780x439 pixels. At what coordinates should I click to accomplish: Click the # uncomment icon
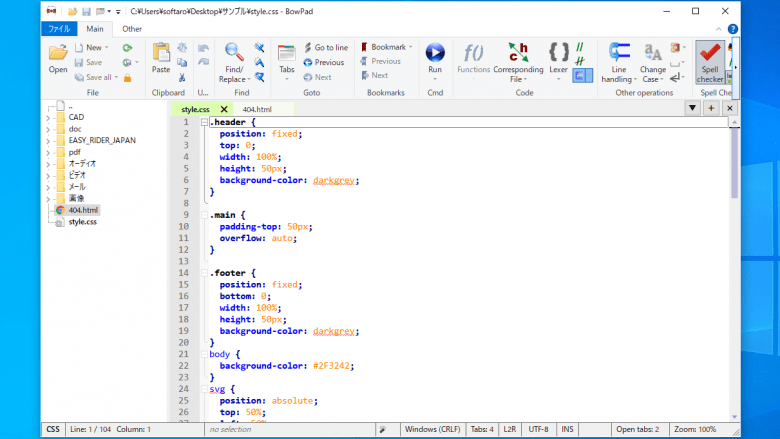(x=580, y=61)
